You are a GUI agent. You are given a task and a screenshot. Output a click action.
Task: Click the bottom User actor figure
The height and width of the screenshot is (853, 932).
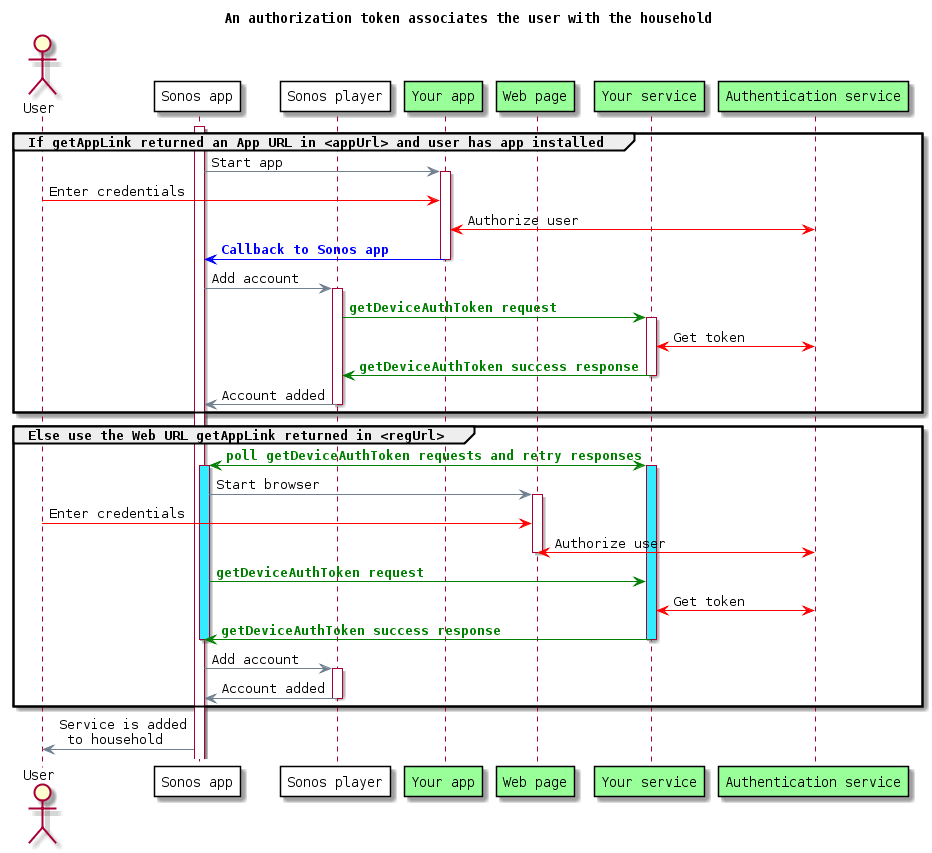(42, 814)
